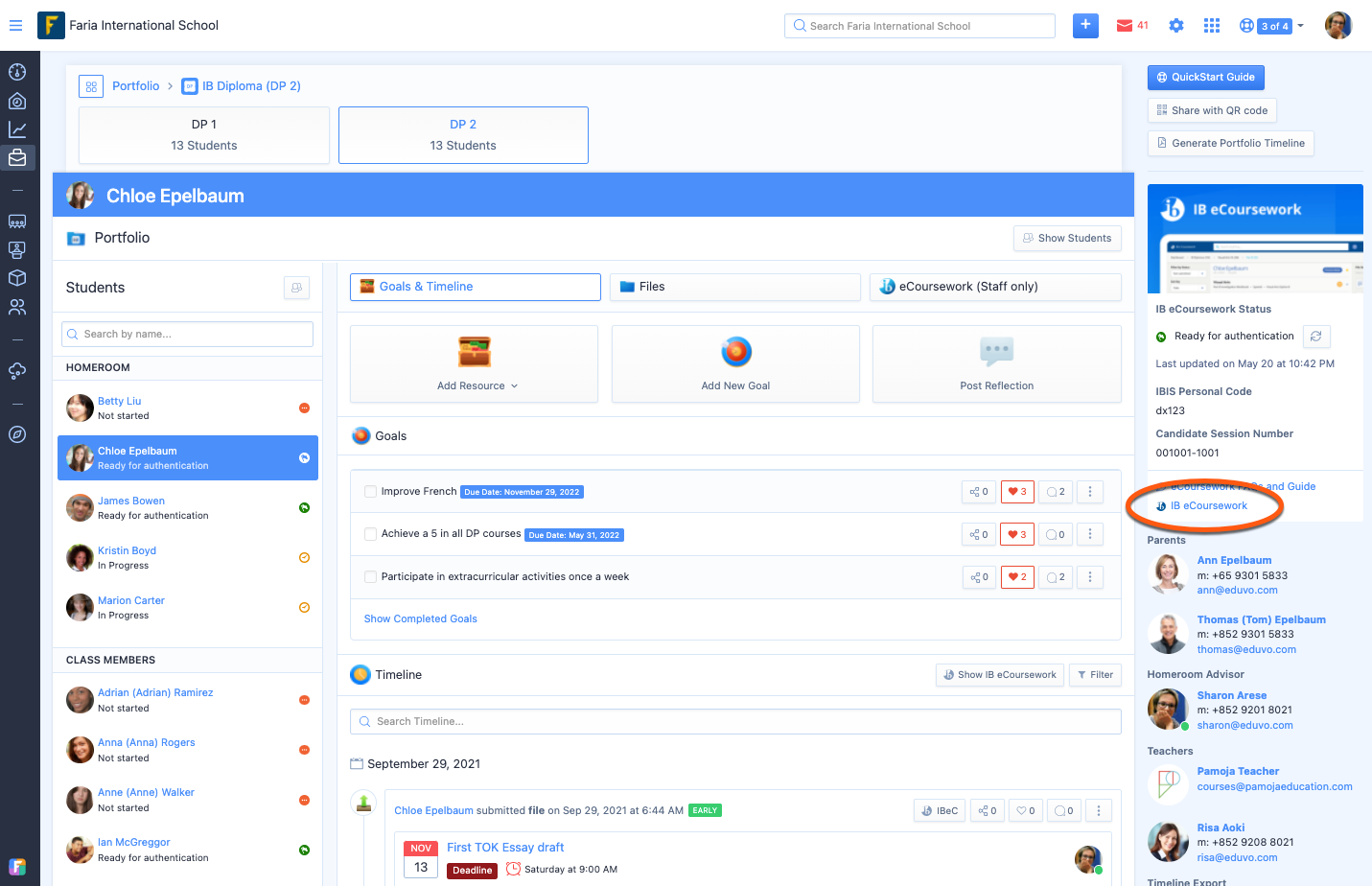Toggle Show IB eCoursework in timeline

[x=1000, y=675]
